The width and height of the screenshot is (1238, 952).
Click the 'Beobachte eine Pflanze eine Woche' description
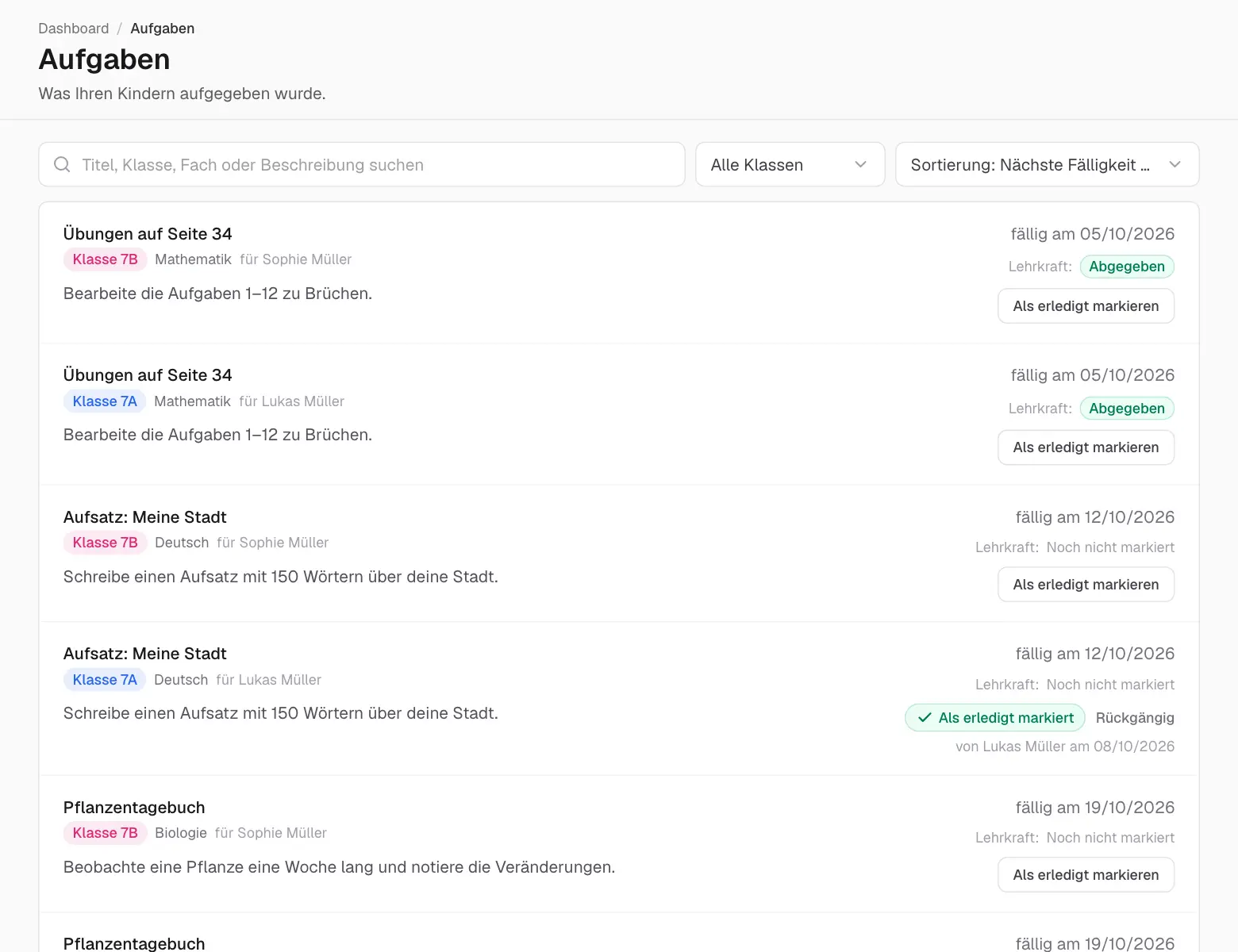pyautogui.click(x=340, y=867)
